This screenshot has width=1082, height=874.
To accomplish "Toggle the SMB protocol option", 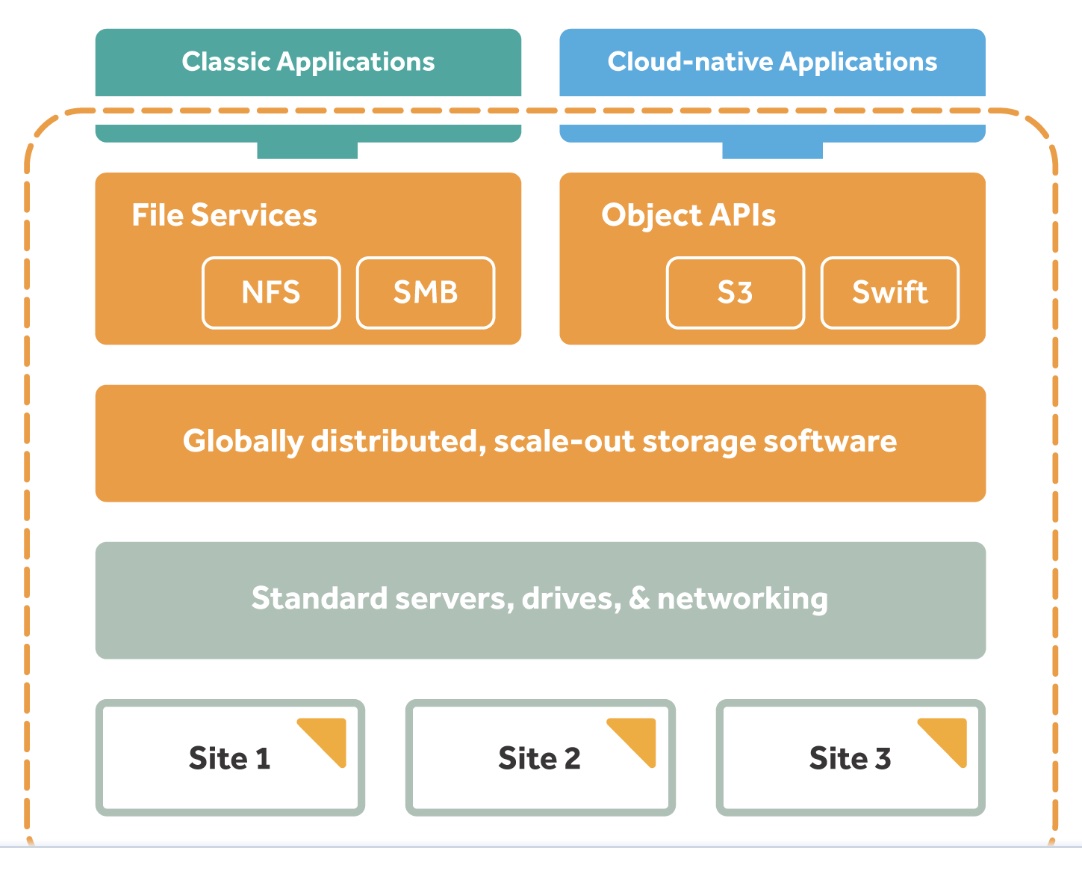I will pyautogui.click(x=425, y=292).
